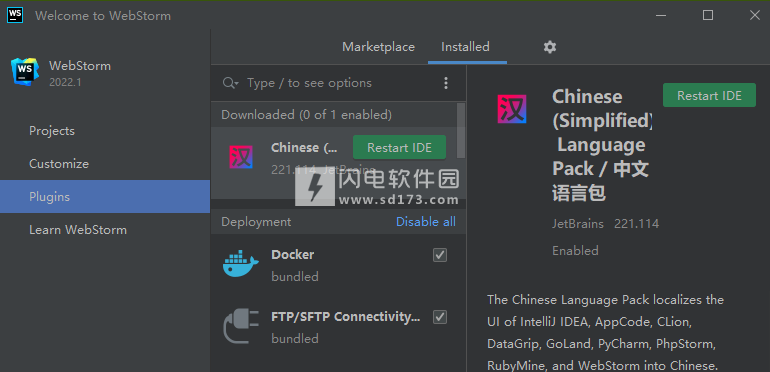Click Restart IDE button in details pane
This screenshot has height=372, width=770.
point(709,95)
